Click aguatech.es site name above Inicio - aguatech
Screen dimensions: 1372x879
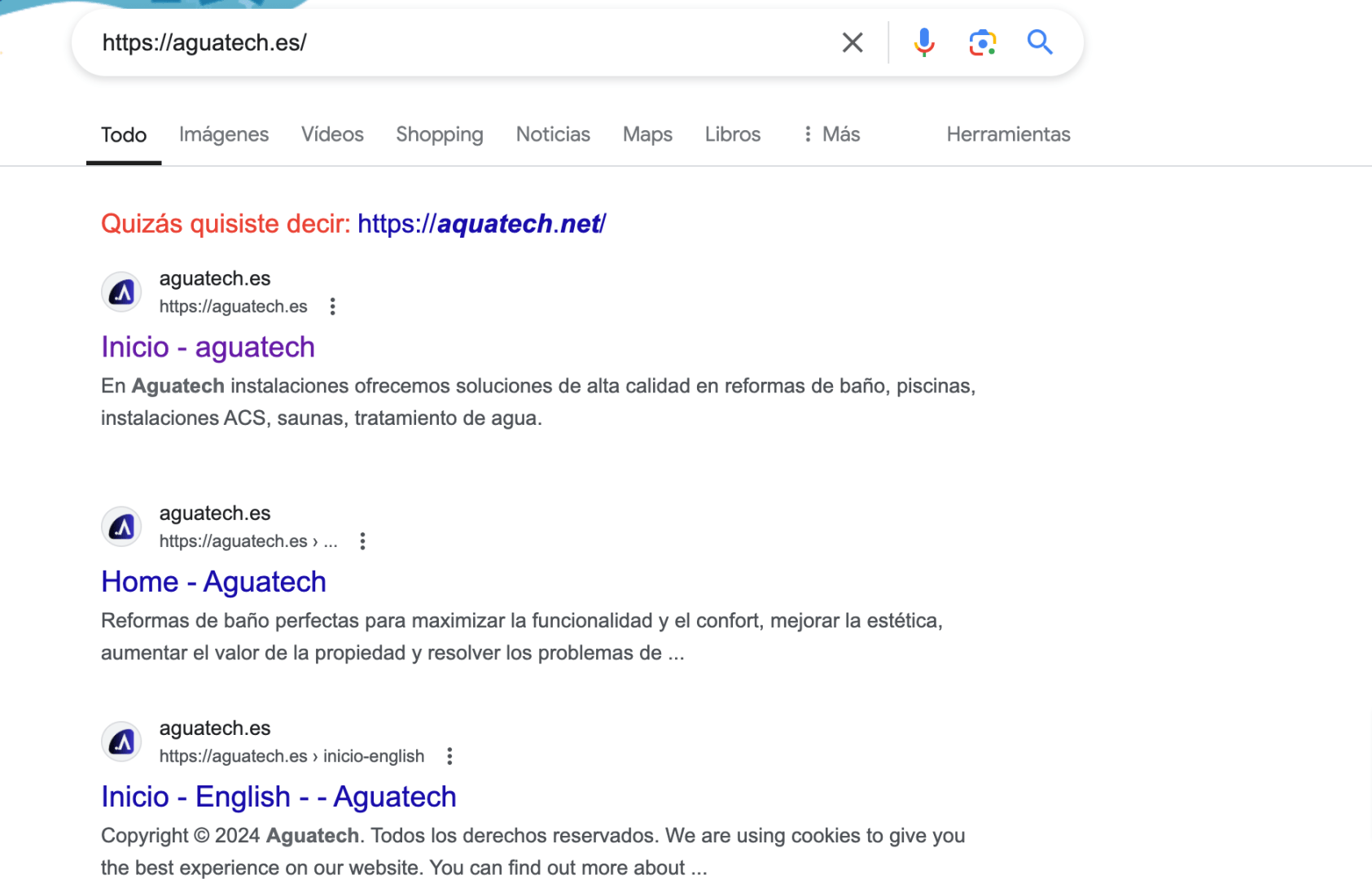tap(215, 278)
